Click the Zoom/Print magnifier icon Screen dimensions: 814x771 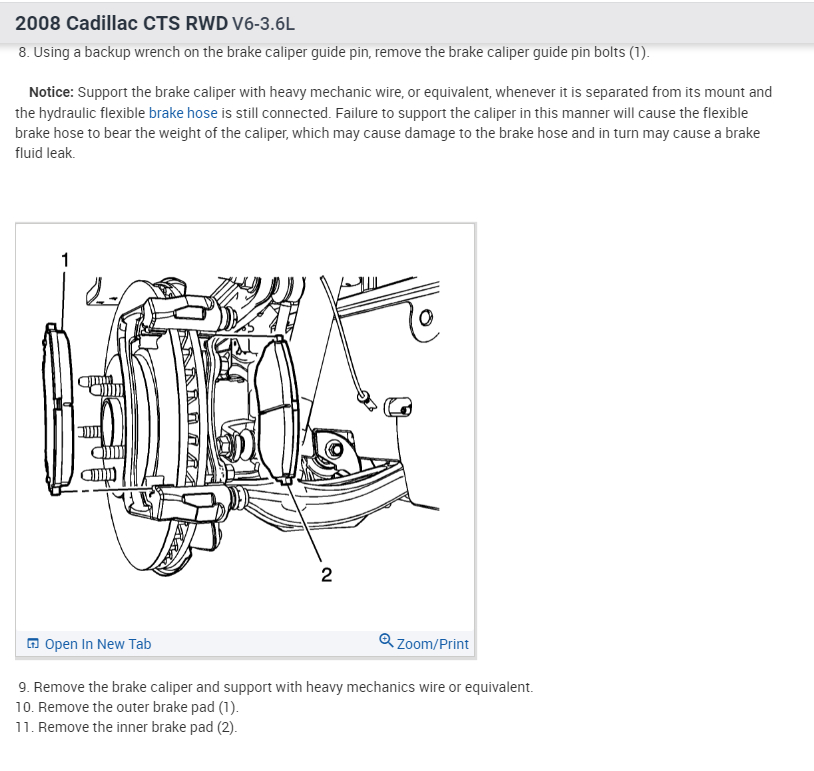pyautogui.click(x=386, y=641)
